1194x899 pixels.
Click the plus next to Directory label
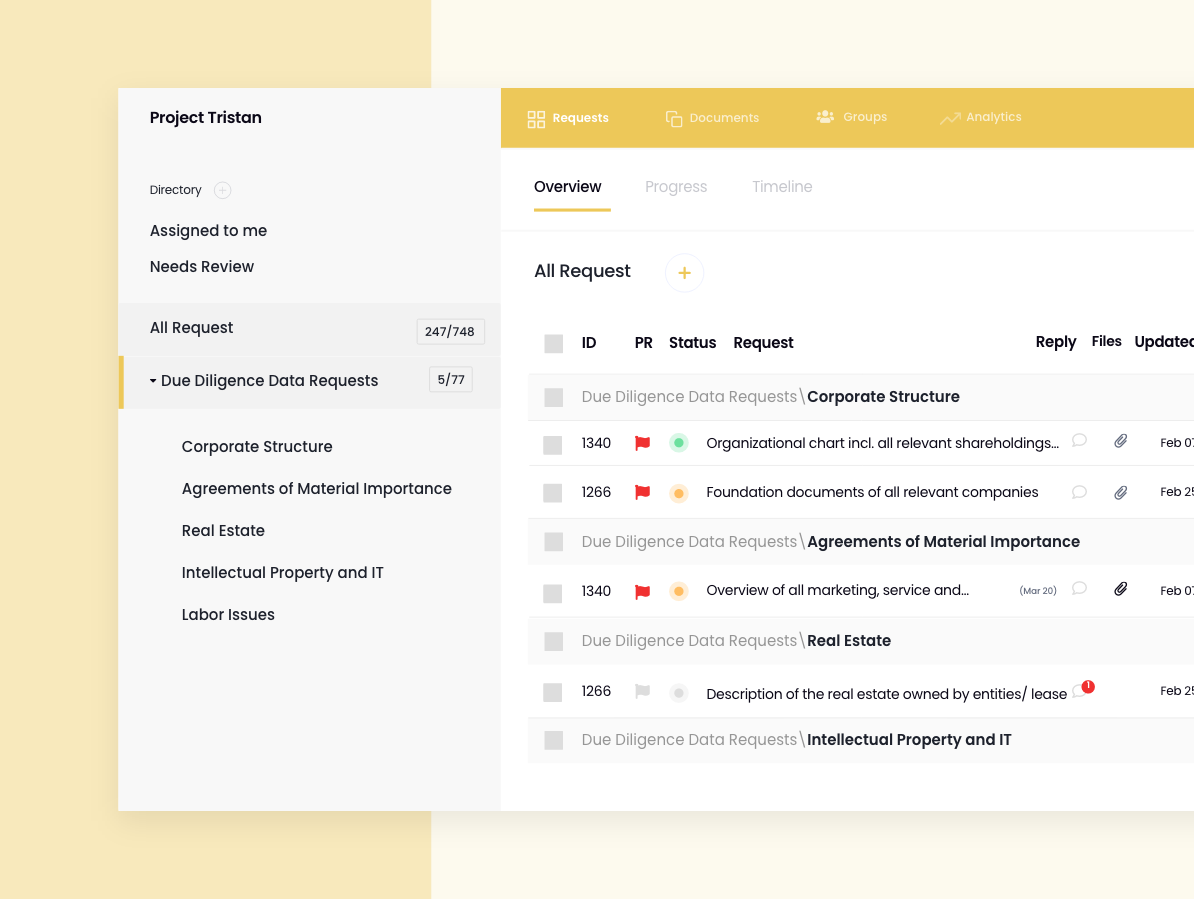(x=222, y=190)
